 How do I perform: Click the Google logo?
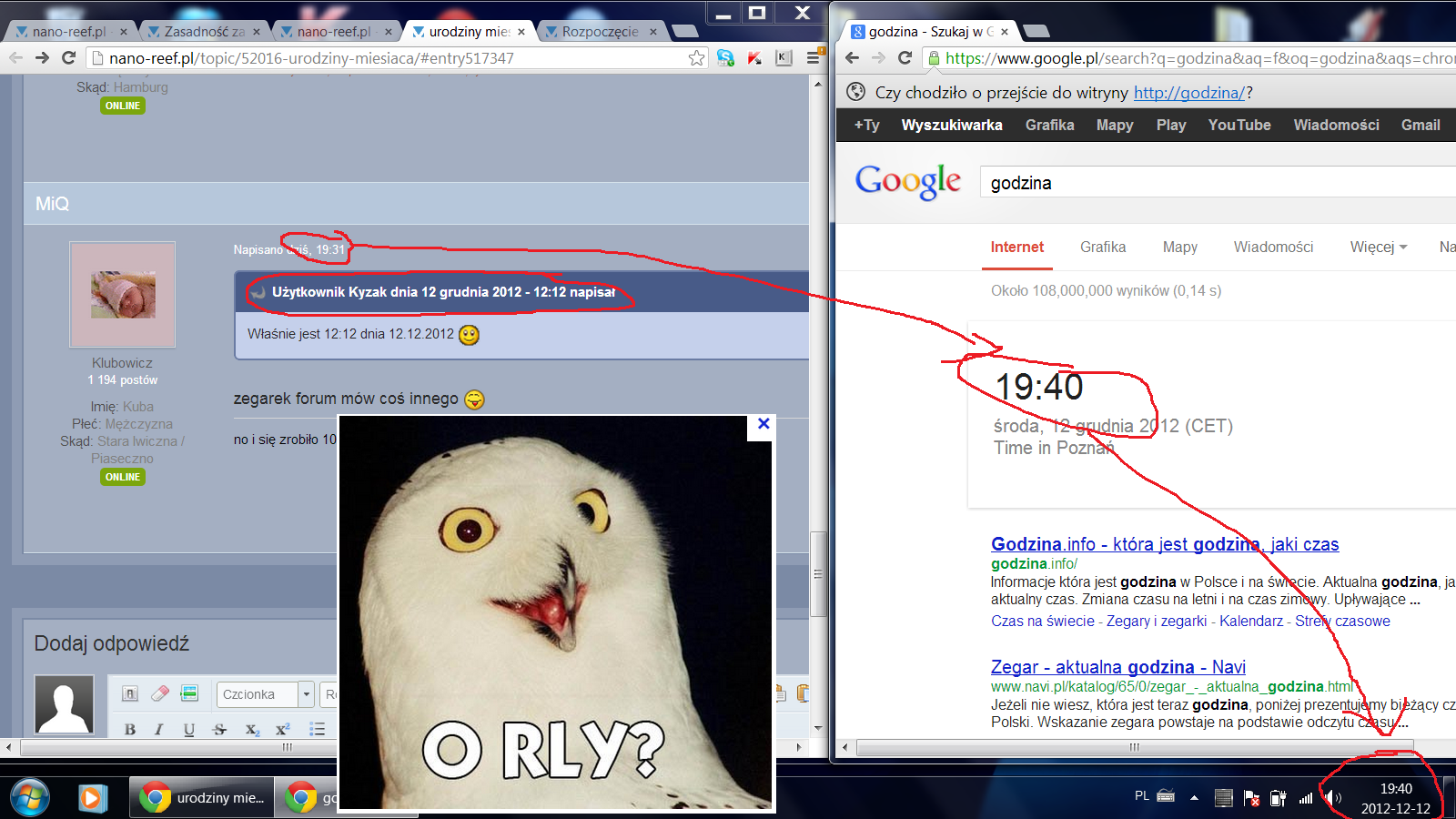tap(907, 182)
